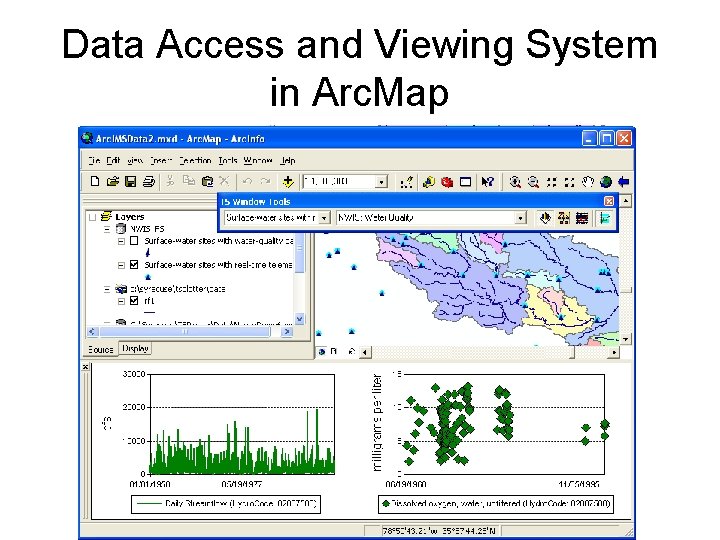Activate the What's This help pointer
This screenshot has height=540, width=720.
488,182
